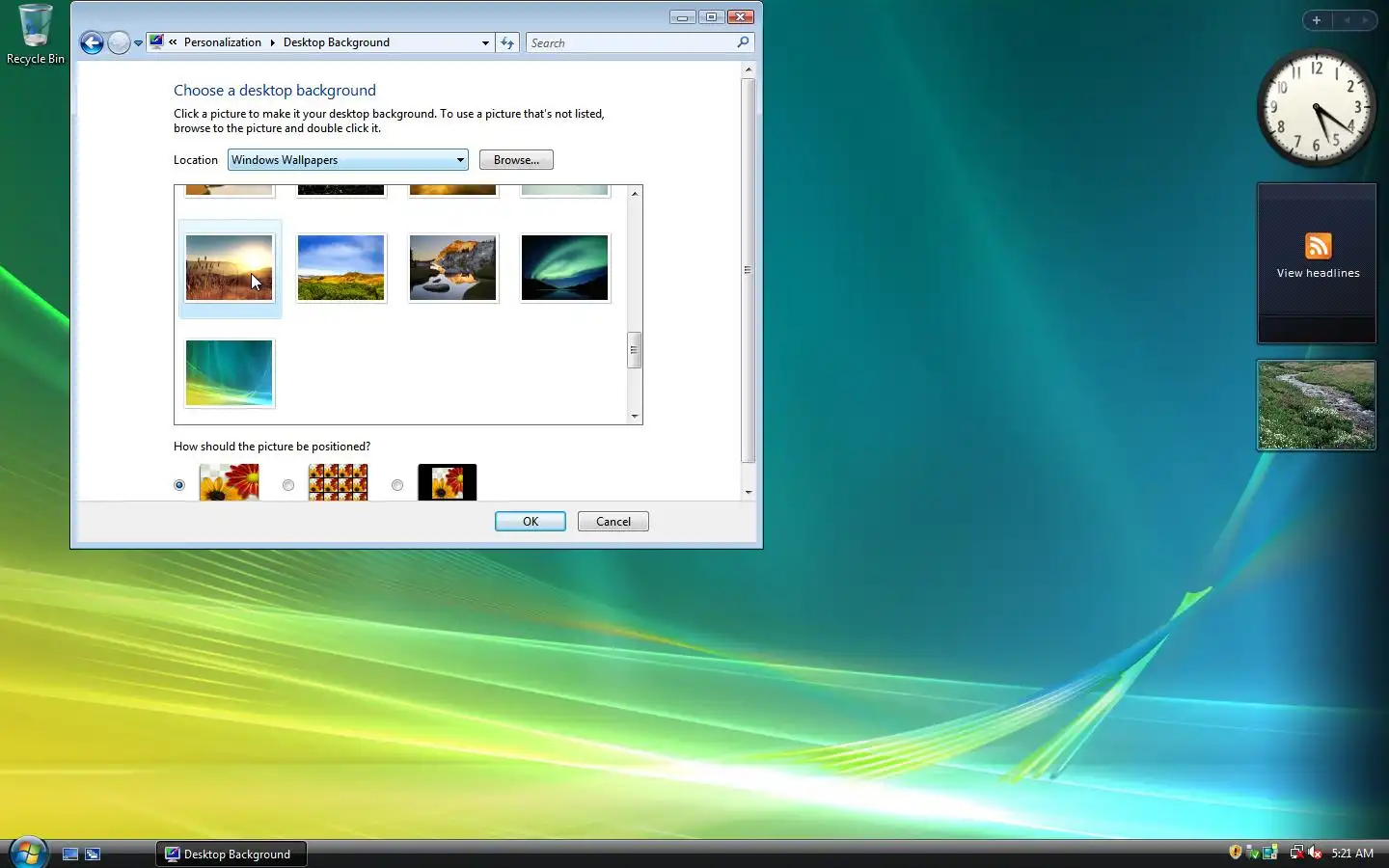1389x868 pixels.
Task: Click the Desktop Background breadcrumb
Action: pos(337,42)
